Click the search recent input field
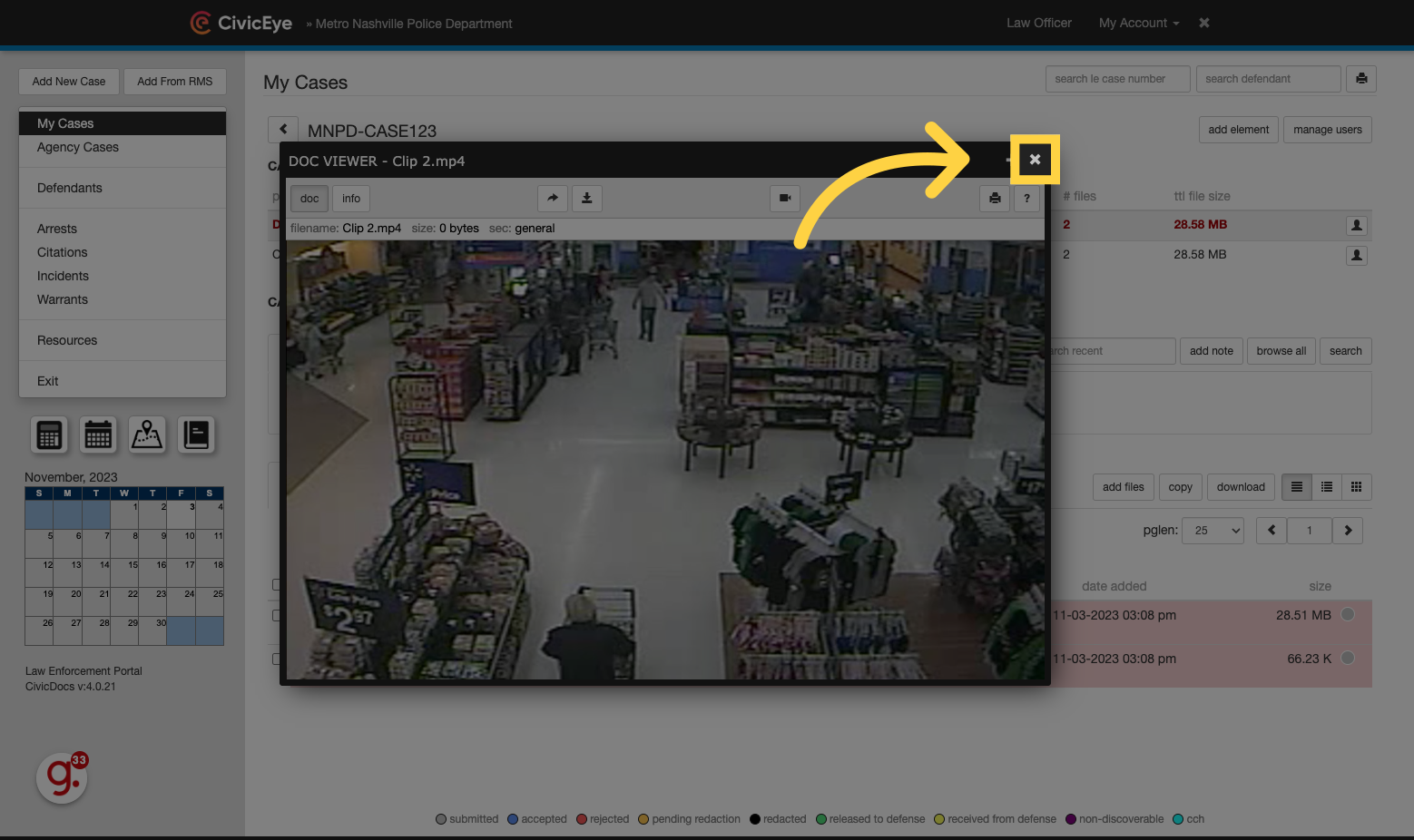Image resolution: width=1414 pixels, height=840 pixels. [x=1113, y=351]
